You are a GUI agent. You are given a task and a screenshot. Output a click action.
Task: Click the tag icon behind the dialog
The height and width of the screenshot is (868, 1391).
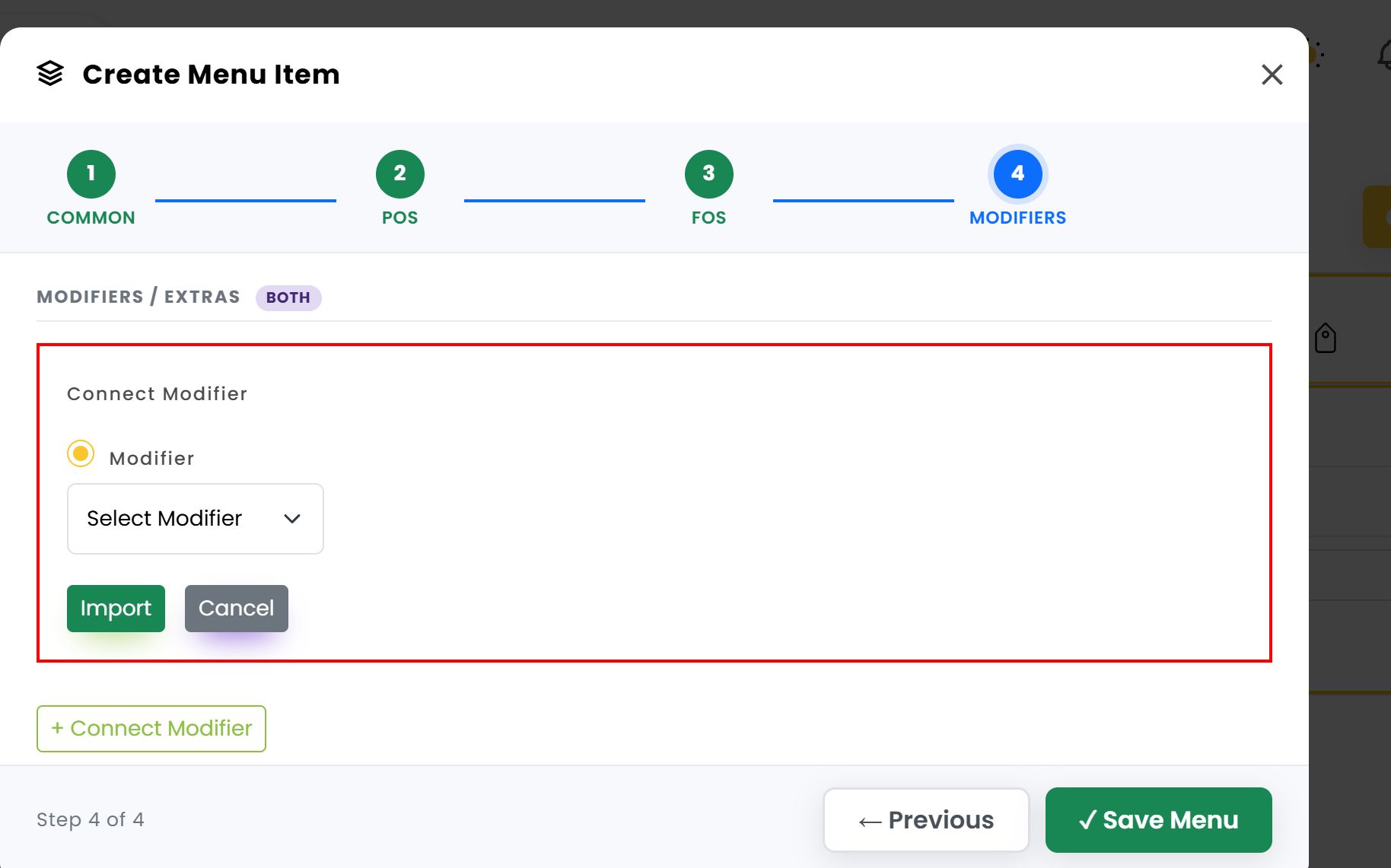pos(1326,339)
